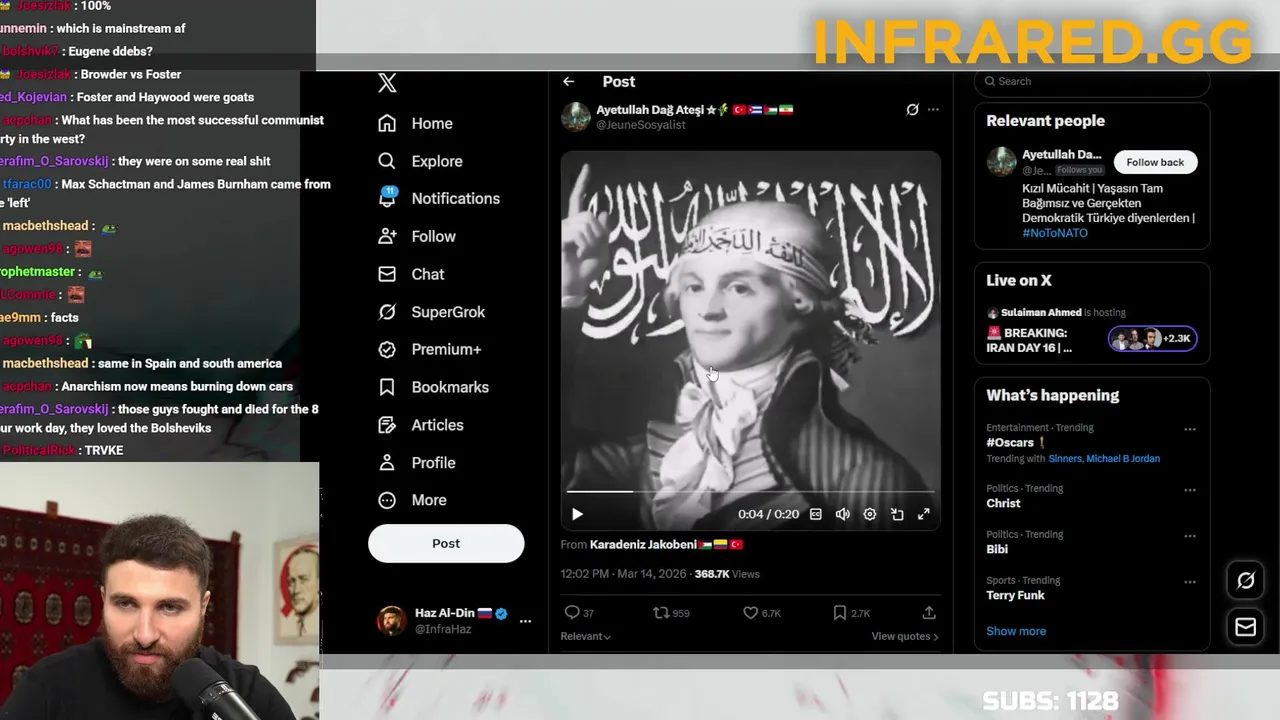The height and width of the screenshot is (720, 1280).
Task: Open more options for Terry Funk trend
Action: click(x=1190, y=582)
